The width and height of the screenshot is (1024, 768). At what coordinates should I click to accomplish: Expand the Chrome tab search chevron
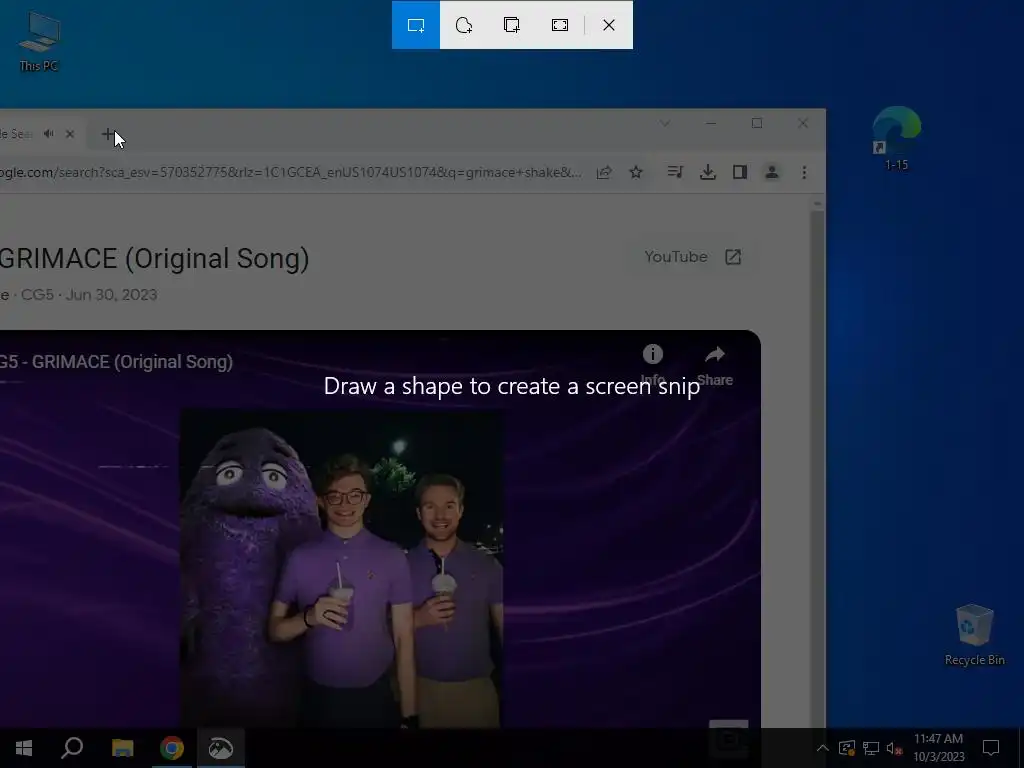tap(665, 123)
